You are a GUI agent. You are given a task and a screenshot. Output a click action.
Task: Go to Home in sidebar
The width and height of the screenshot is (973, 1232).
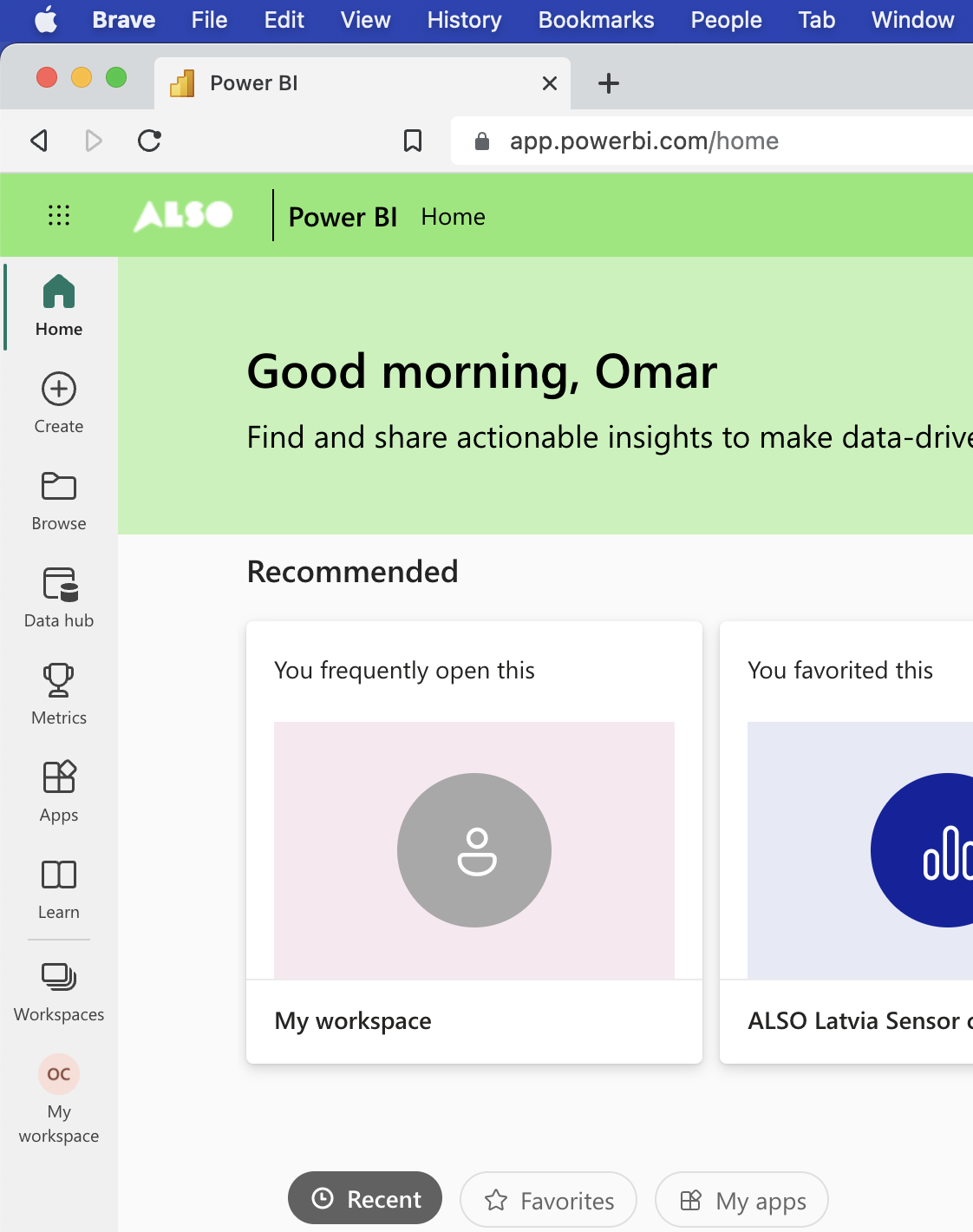click(x=59, y=292)
